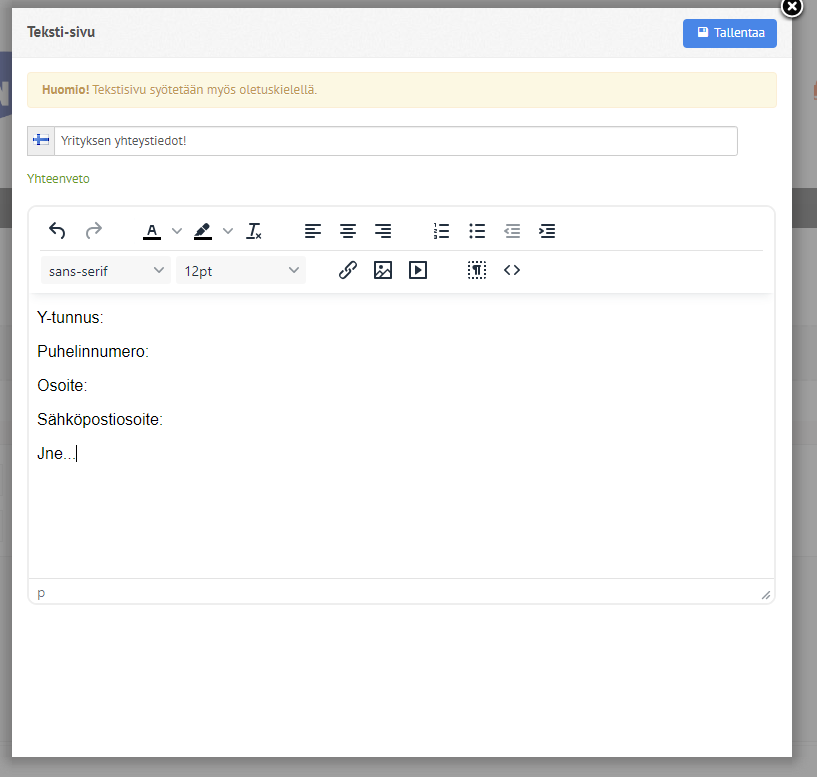
Task: Click the 'Sähköpostiosoite:' line in editor
Action: tap(100, 420)
